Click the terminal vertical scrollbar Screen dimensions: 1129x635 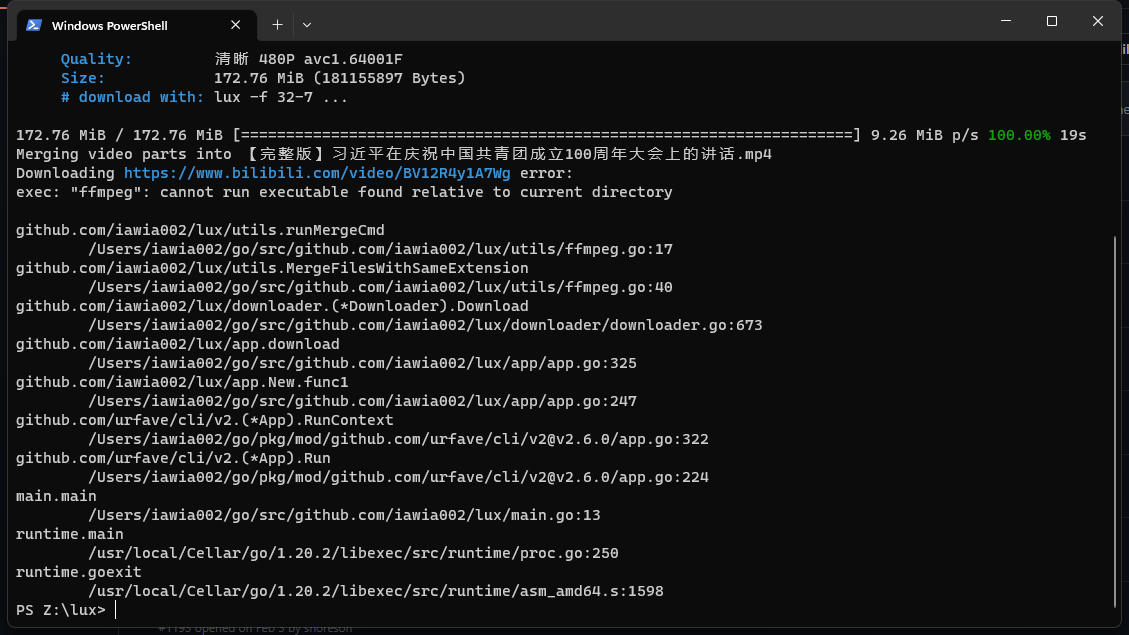coord(1115,421)
